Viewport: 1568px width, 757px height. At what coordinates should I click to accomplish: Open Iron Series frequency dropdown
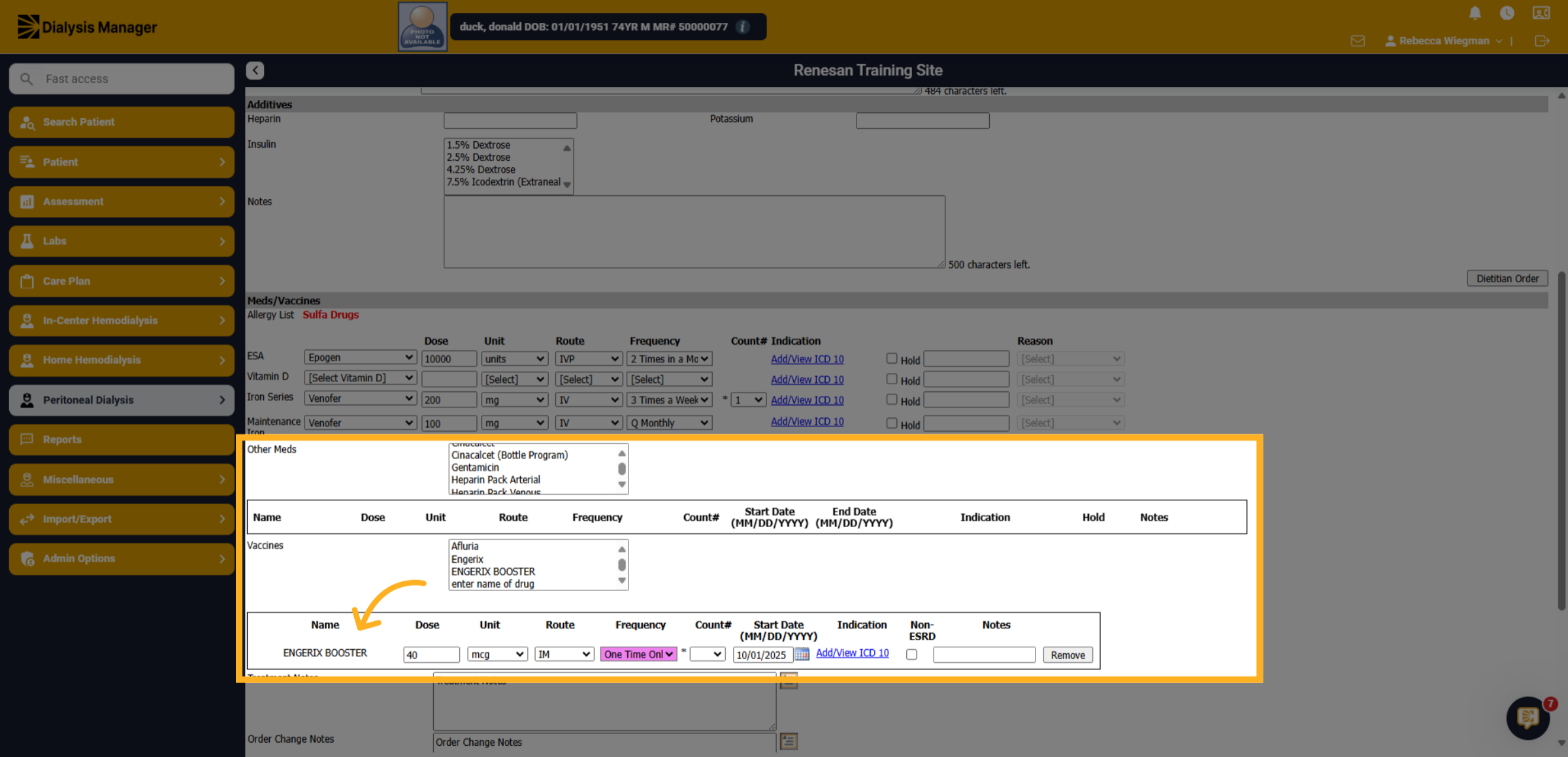coord(669,400)
